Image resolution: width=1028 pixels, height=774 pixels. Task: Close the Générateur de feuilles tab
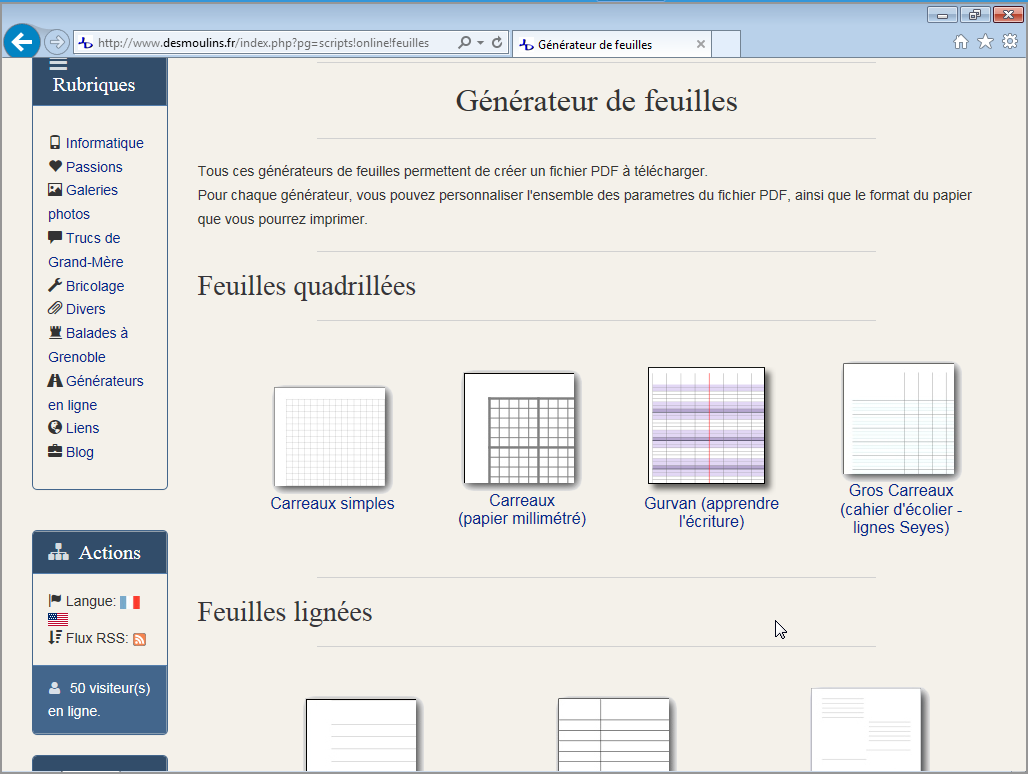[x=700, y=44]
